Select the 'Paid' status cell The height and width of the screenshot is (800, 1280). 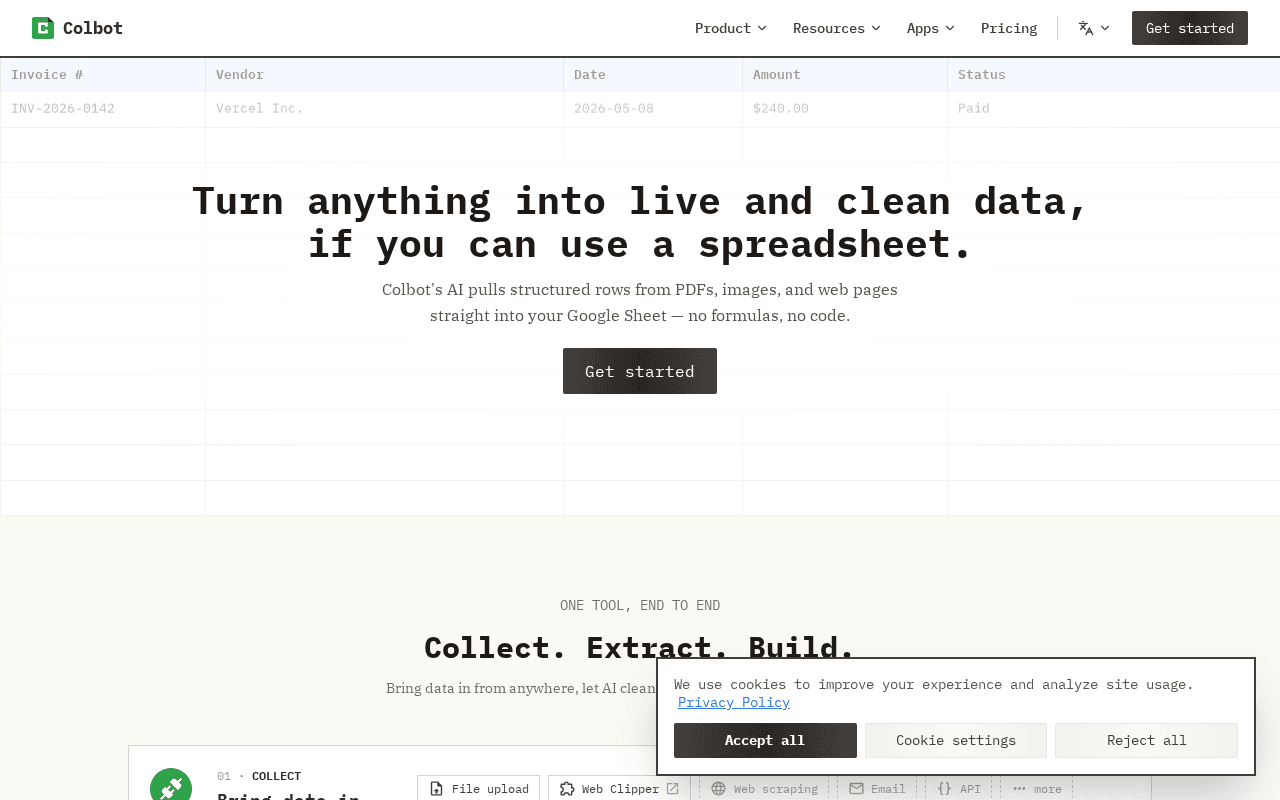click(x=1114, y=109)
